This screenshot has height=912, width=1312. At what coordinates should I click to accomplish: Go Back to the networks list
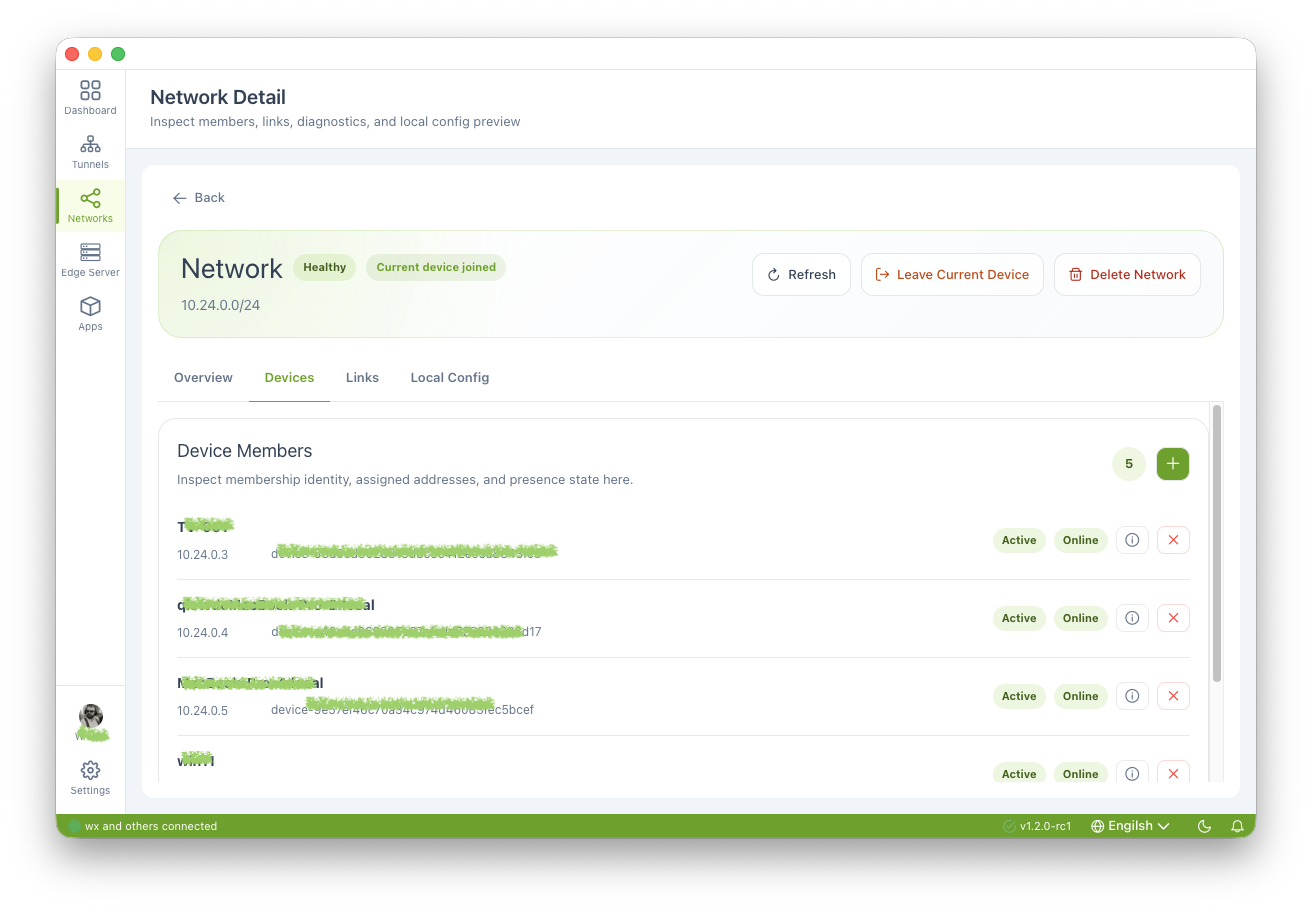pos(199,198)
